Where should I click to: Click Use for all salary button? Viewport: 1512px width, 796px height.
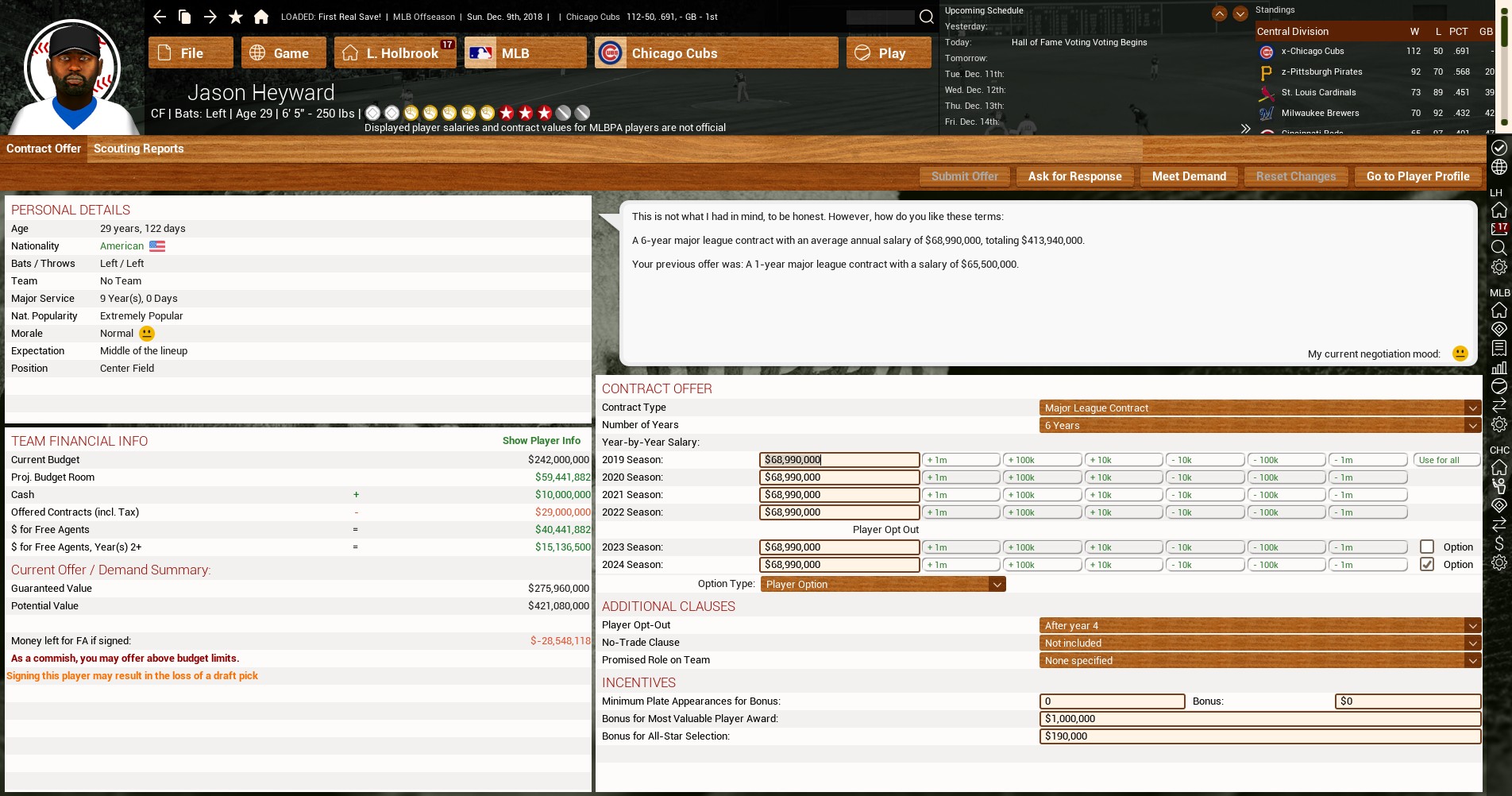coord(1447,460)
